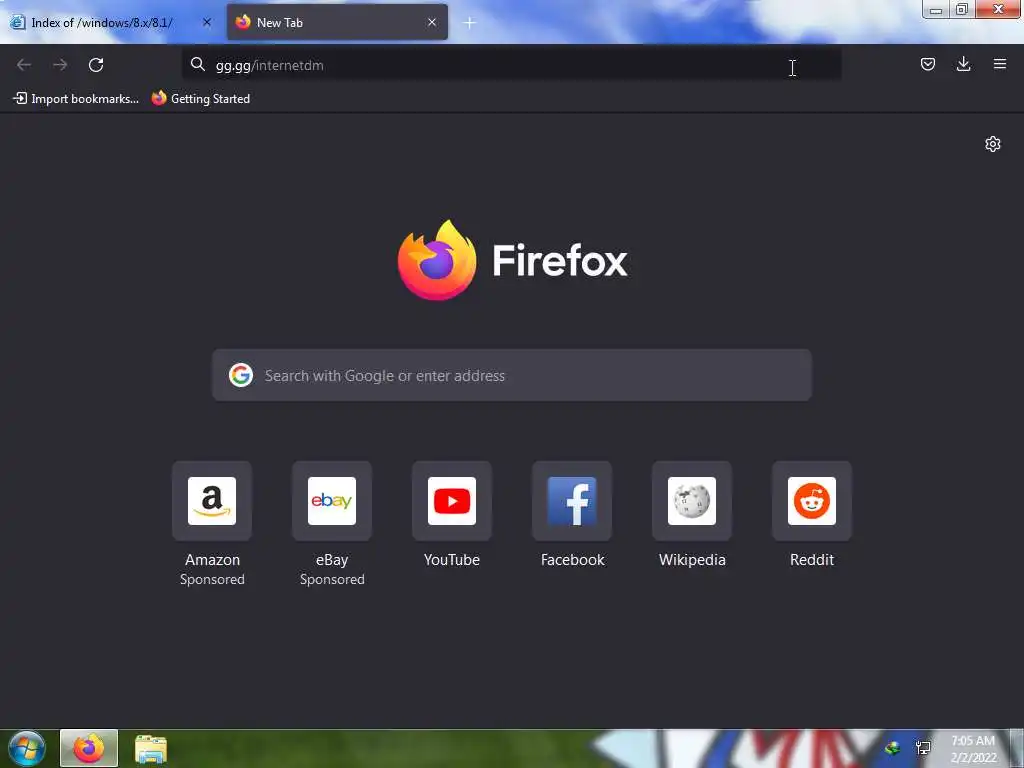The width and height of the screenshot is (1024, 768).
Task: Minimize the Firefox window
Action: pos(935,10)
